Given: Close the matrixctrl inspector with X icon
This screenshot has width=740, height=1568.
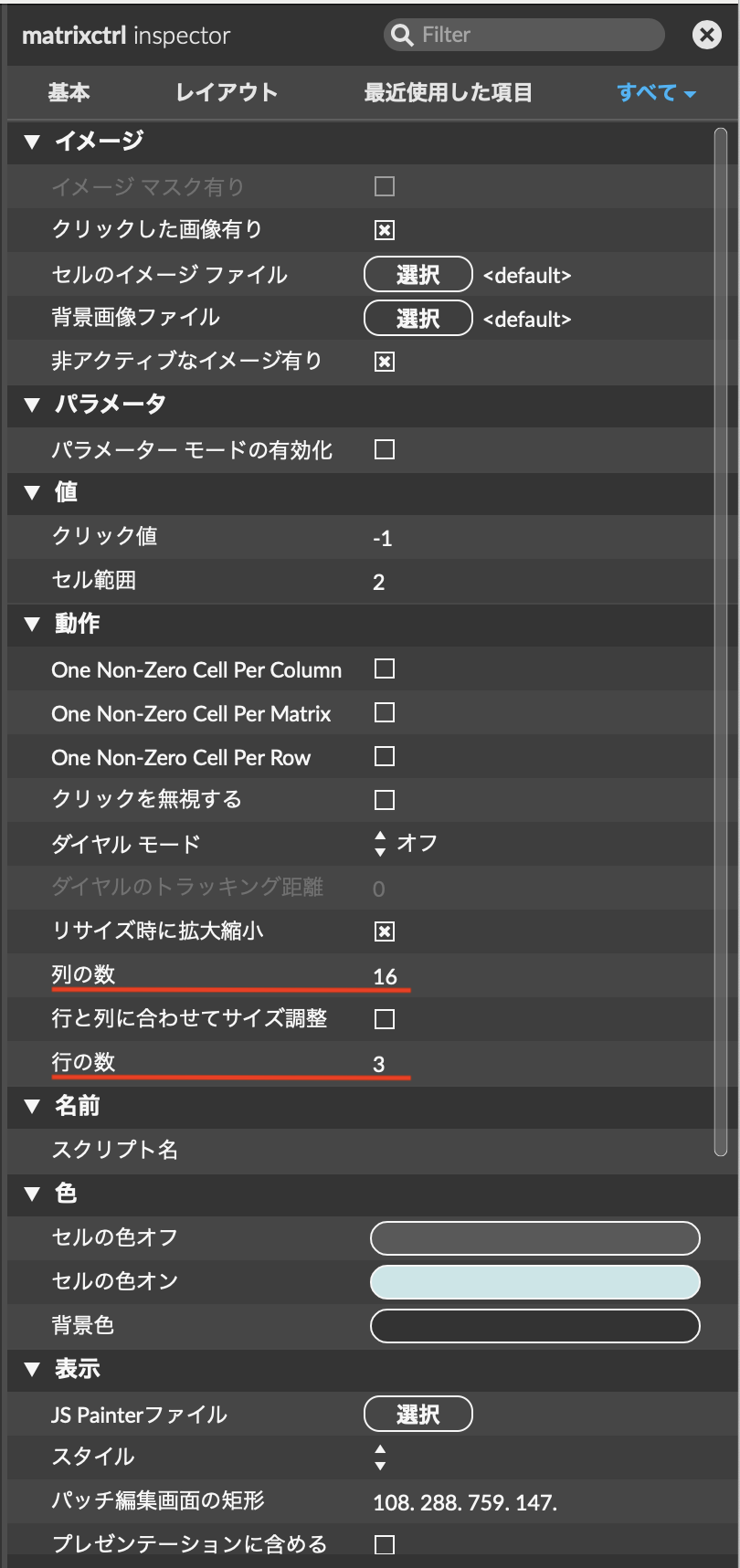Looking at the screenshot, I should pos(706,36).
